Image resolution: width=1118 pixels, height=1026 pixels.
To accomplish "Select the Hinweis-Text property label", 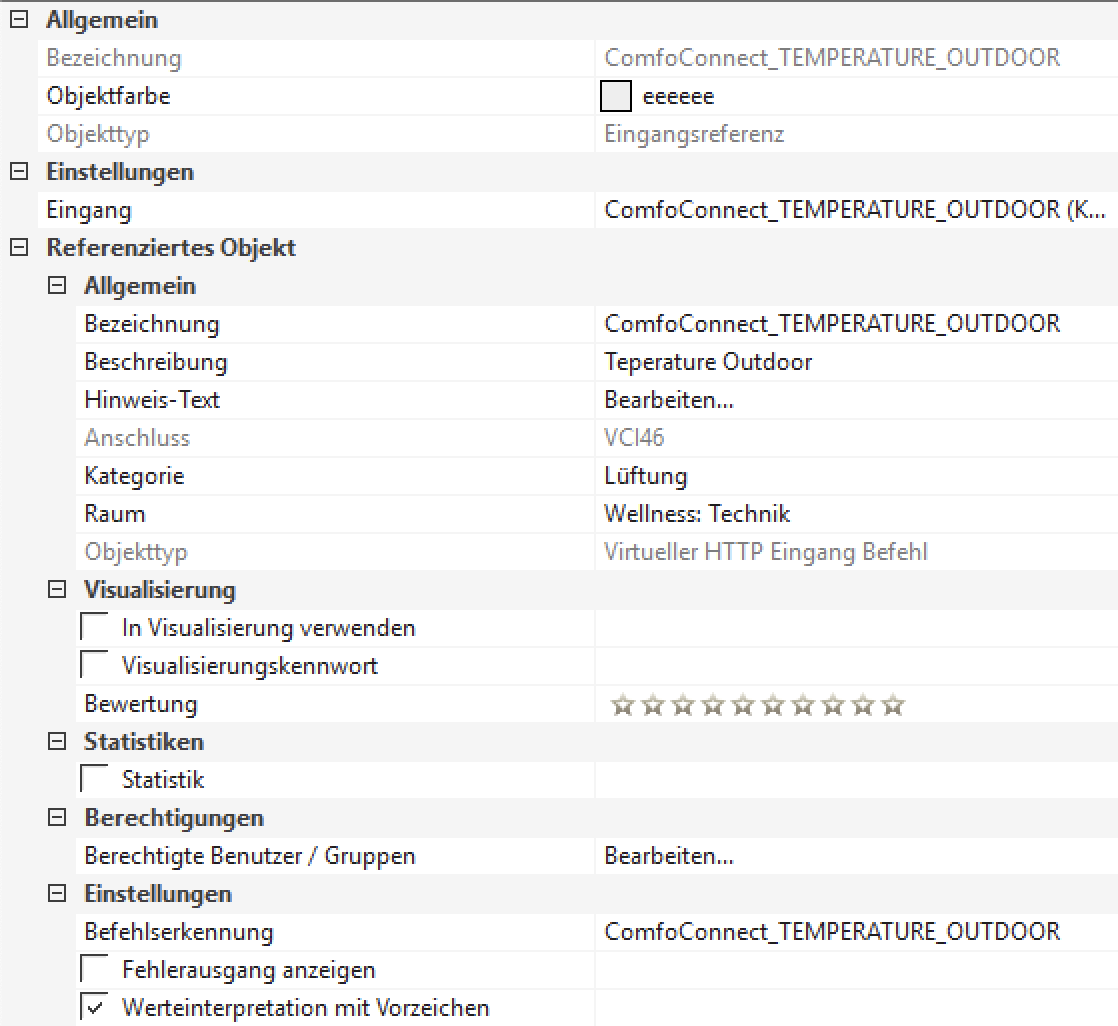I will pyautogui.click(x=152, y=399).
